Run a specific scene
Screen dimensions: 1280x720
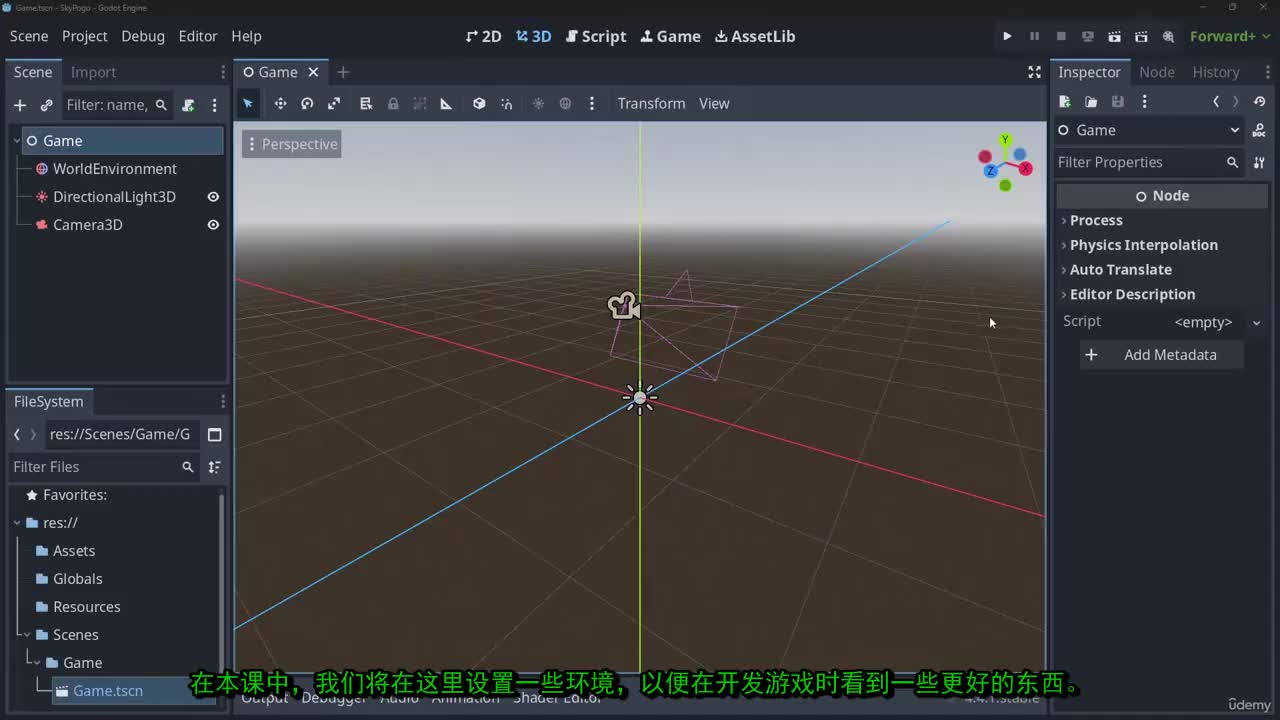click(1141, 36)
